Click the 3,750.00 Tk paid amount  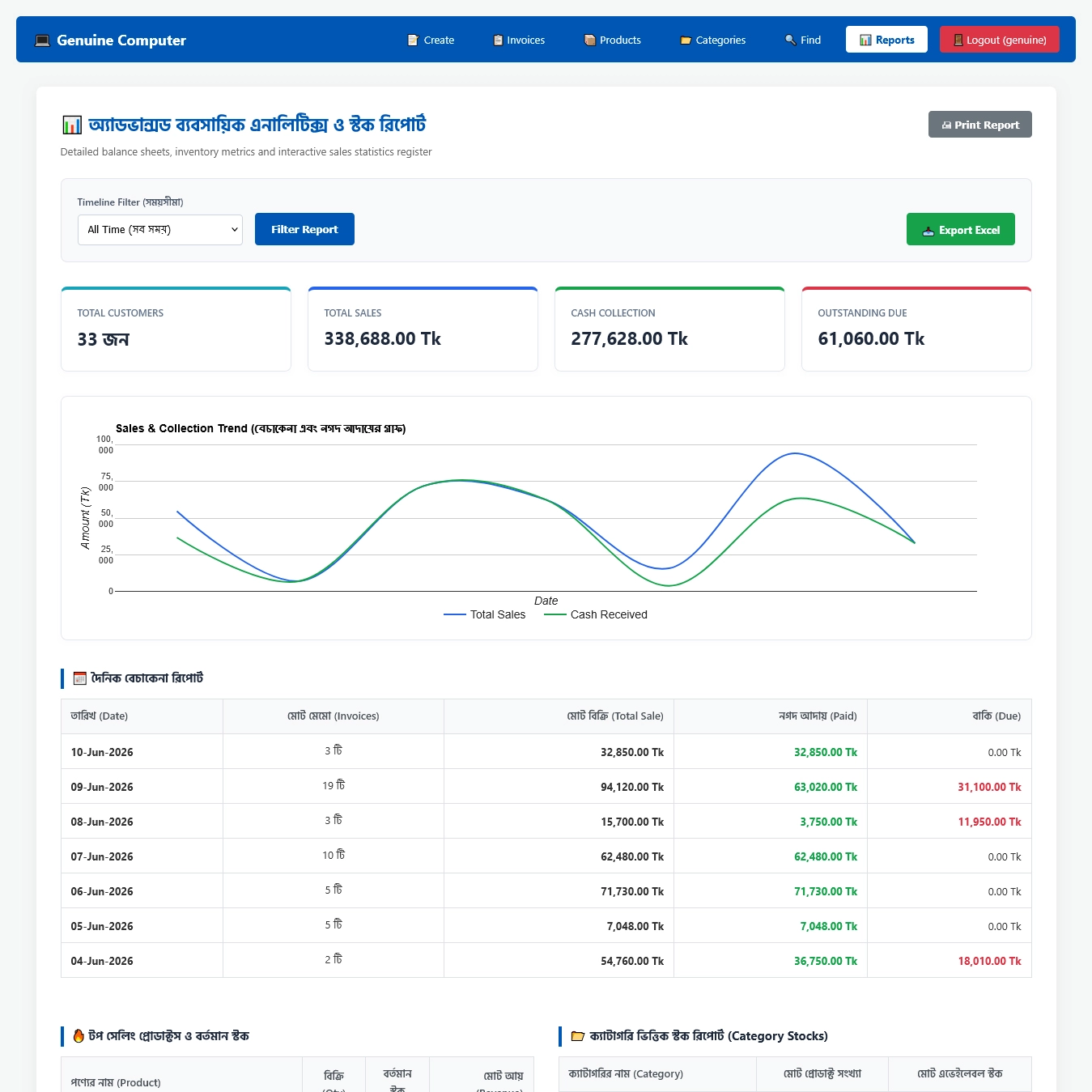829,822
